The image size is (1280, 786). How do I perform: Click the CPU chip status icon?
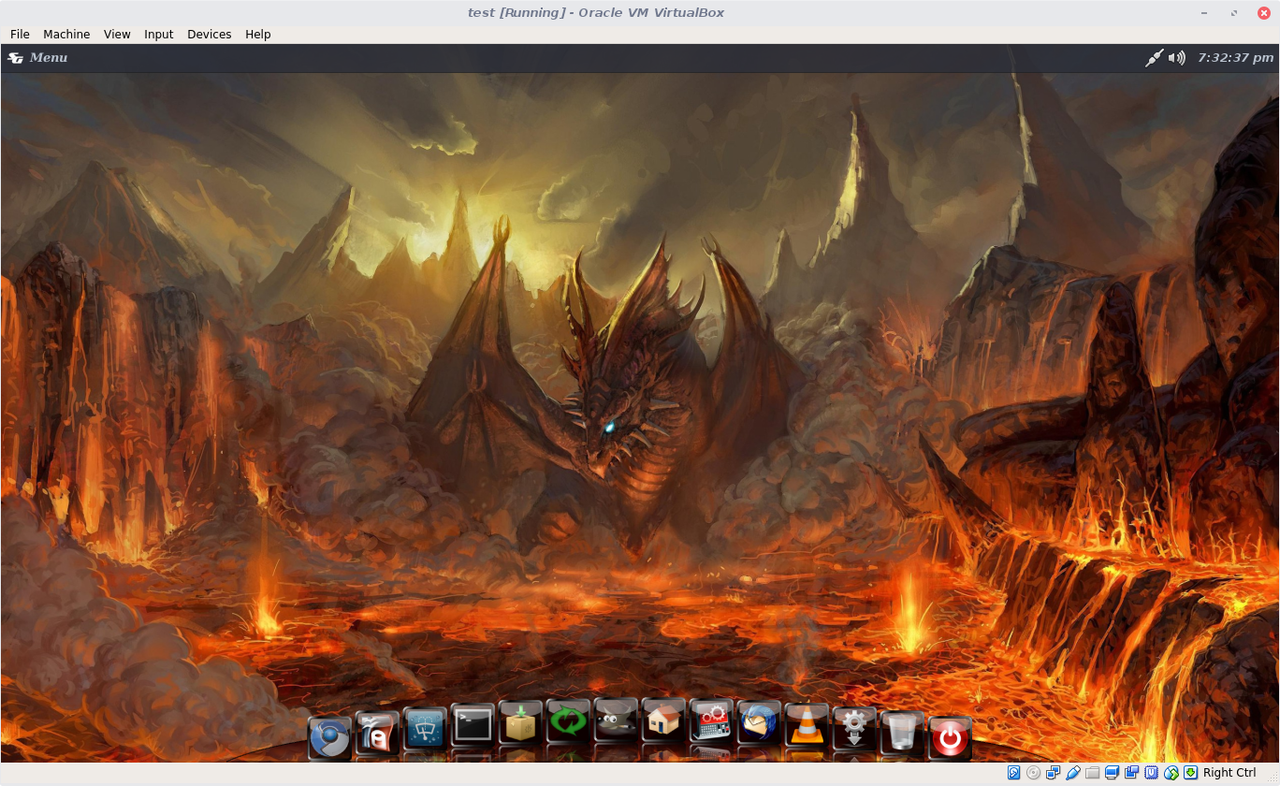point(1151,773)
